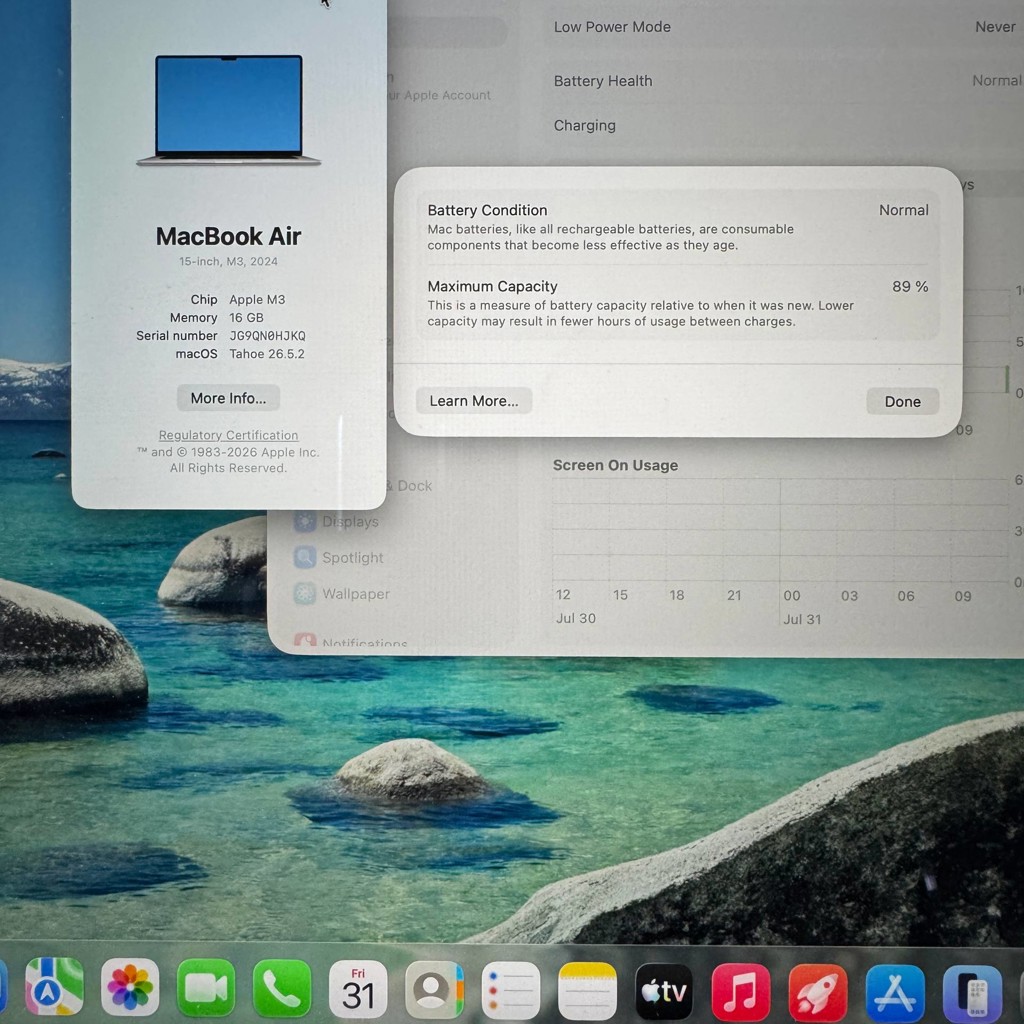This screenshot has width=1024, height=1024.
Task: Open Reminders from the Dock
Action: (x=511, y=991)
